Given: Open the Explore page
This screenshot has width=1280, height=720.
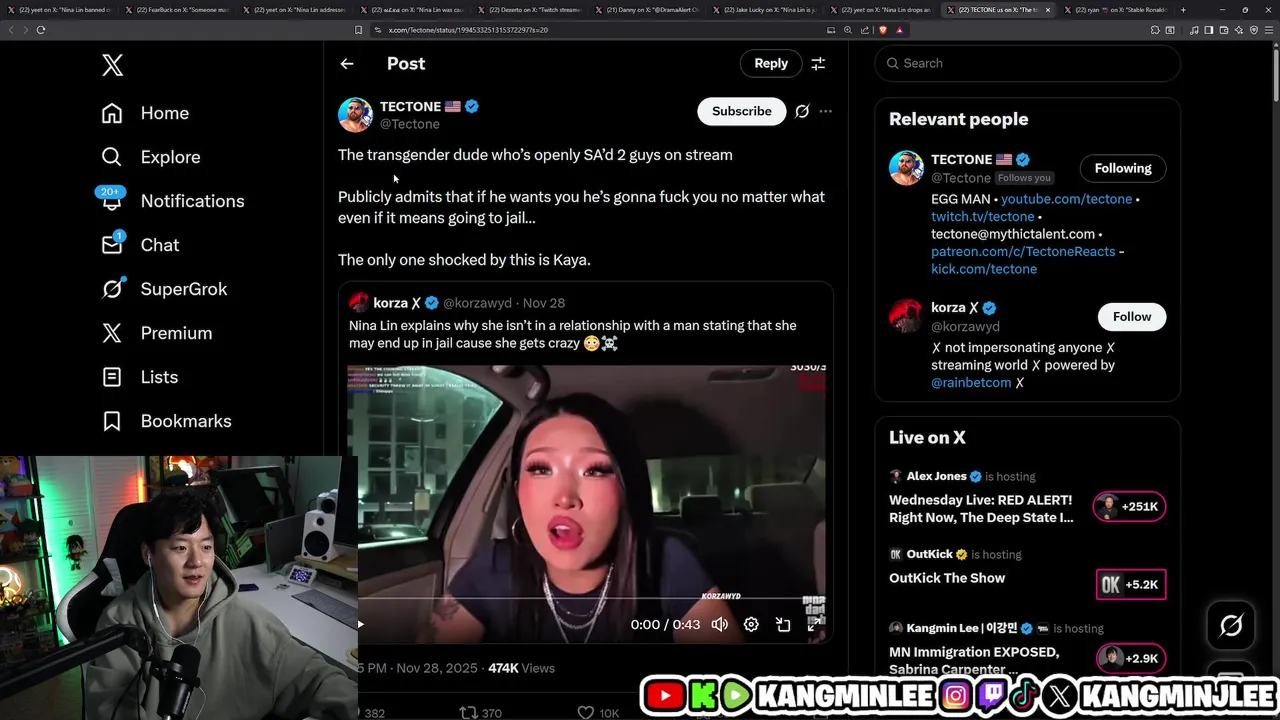Looking at the screenshot, I should (x=151, y=157).
